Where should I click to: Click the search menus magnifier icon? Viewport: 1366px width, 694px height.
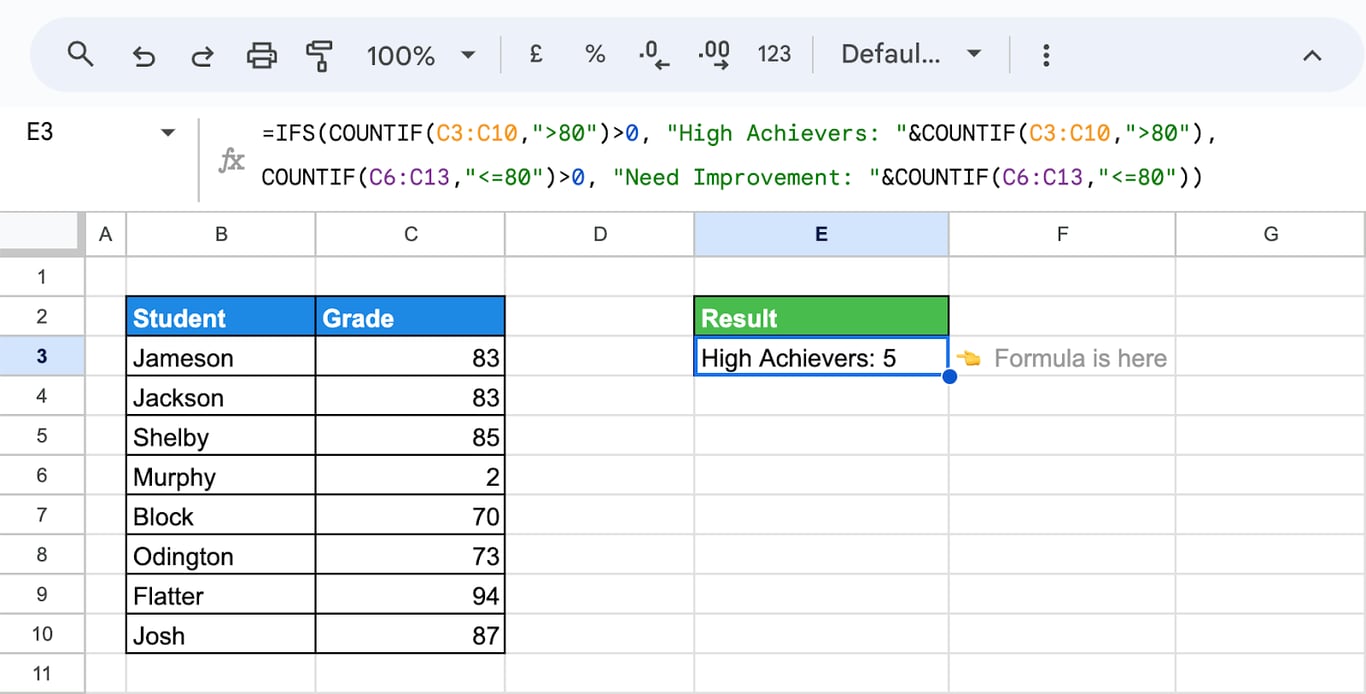(x=80, y=54)
